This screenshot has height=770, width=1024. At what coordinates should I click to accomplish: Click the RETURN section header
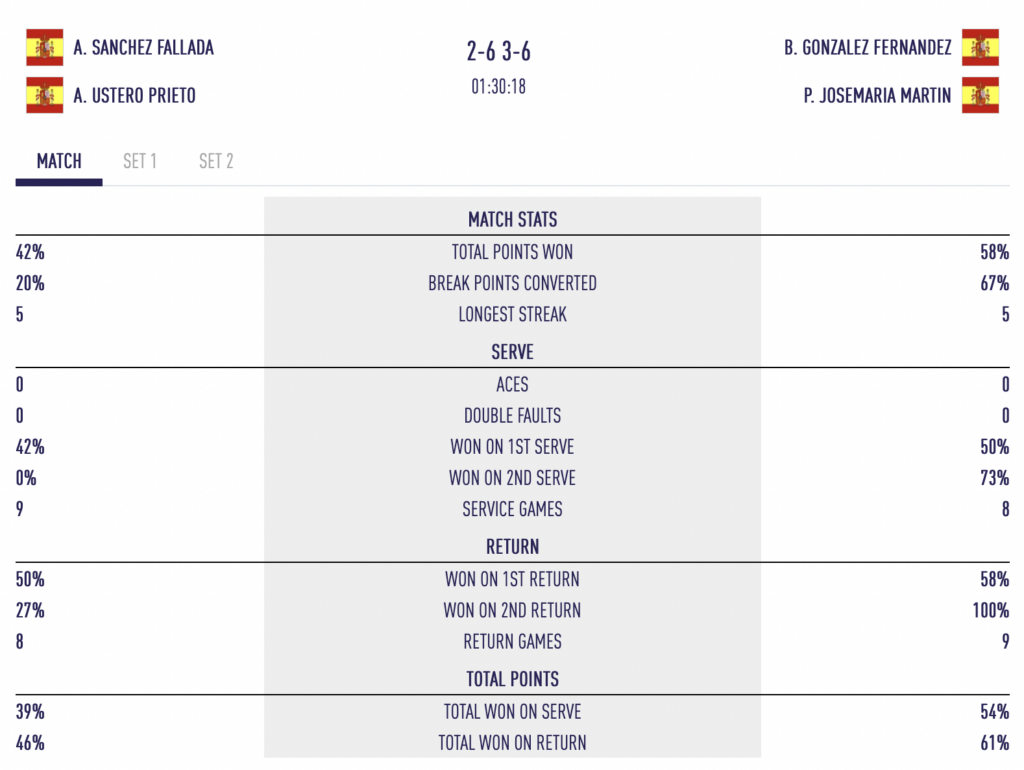point(512,547)
